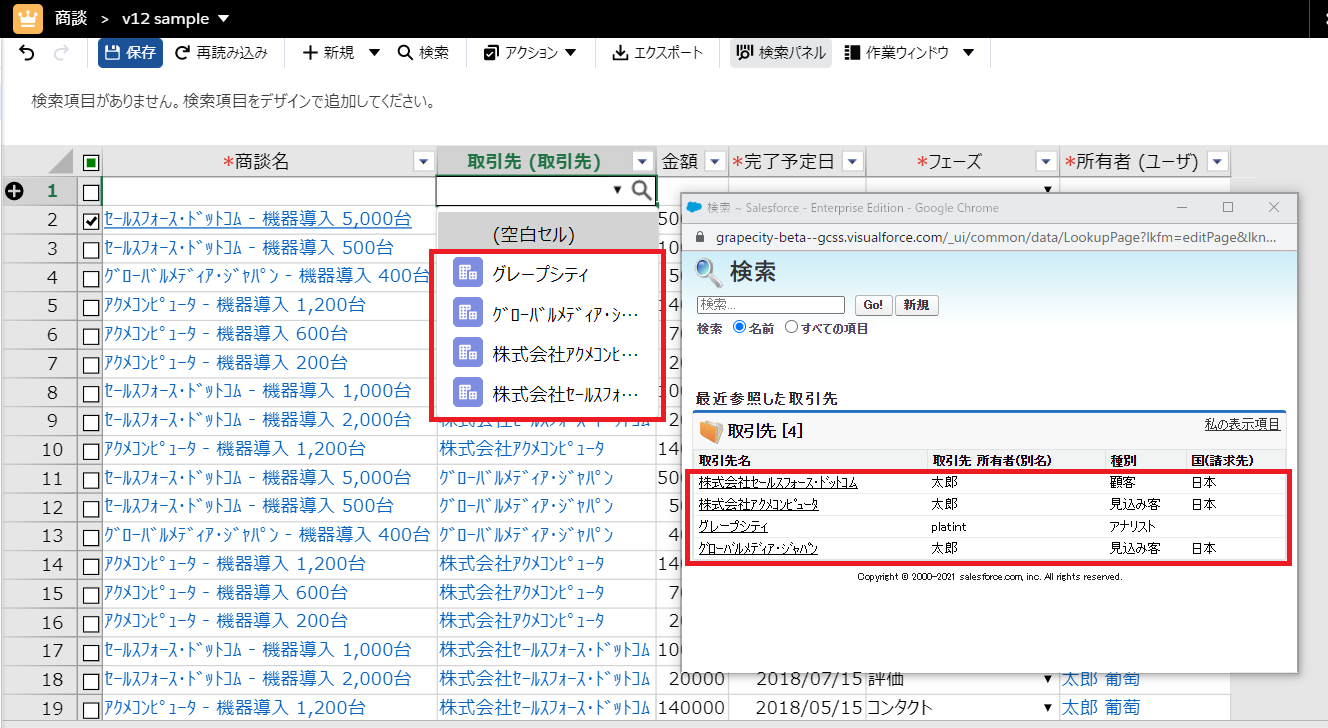Reload data with 再読み込み
This screenshot has width=1328, height=728.
click(221, 53)
